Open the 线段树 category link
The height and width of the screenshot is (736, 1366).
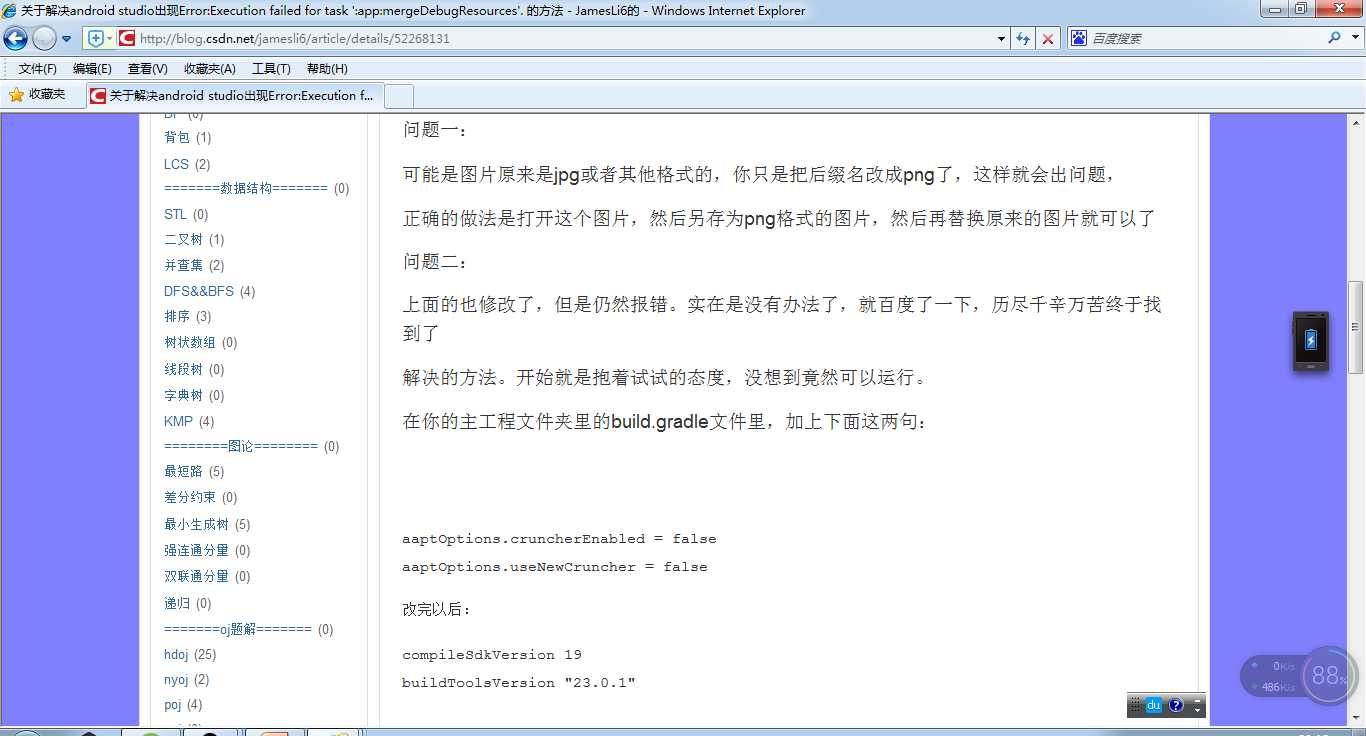pos(183,369)
